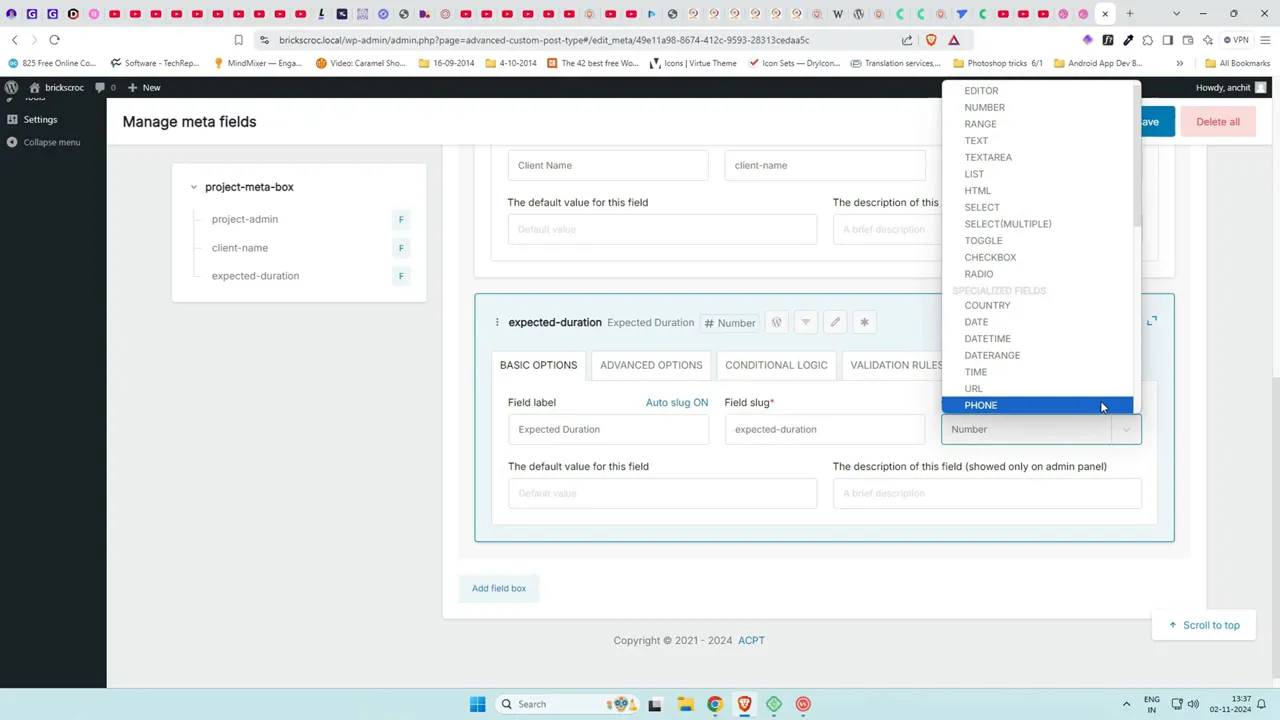Edit the expected-duration field with the pencil icon
Viewport: 1280px width, 720px height.
click(835, 322)
